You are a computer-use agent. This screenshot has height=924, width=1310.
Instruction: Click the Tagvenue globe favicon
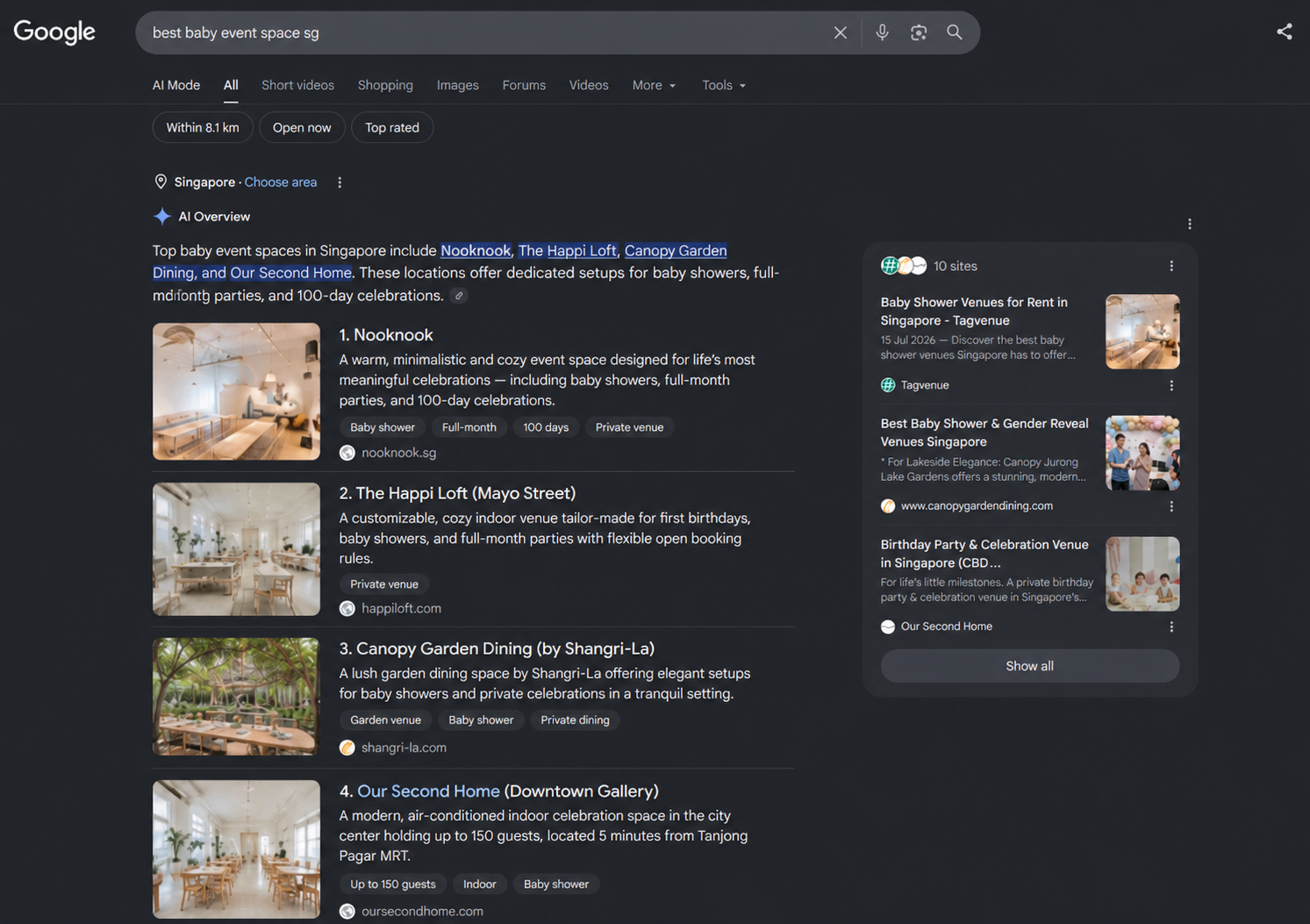[x=888, y=385]
